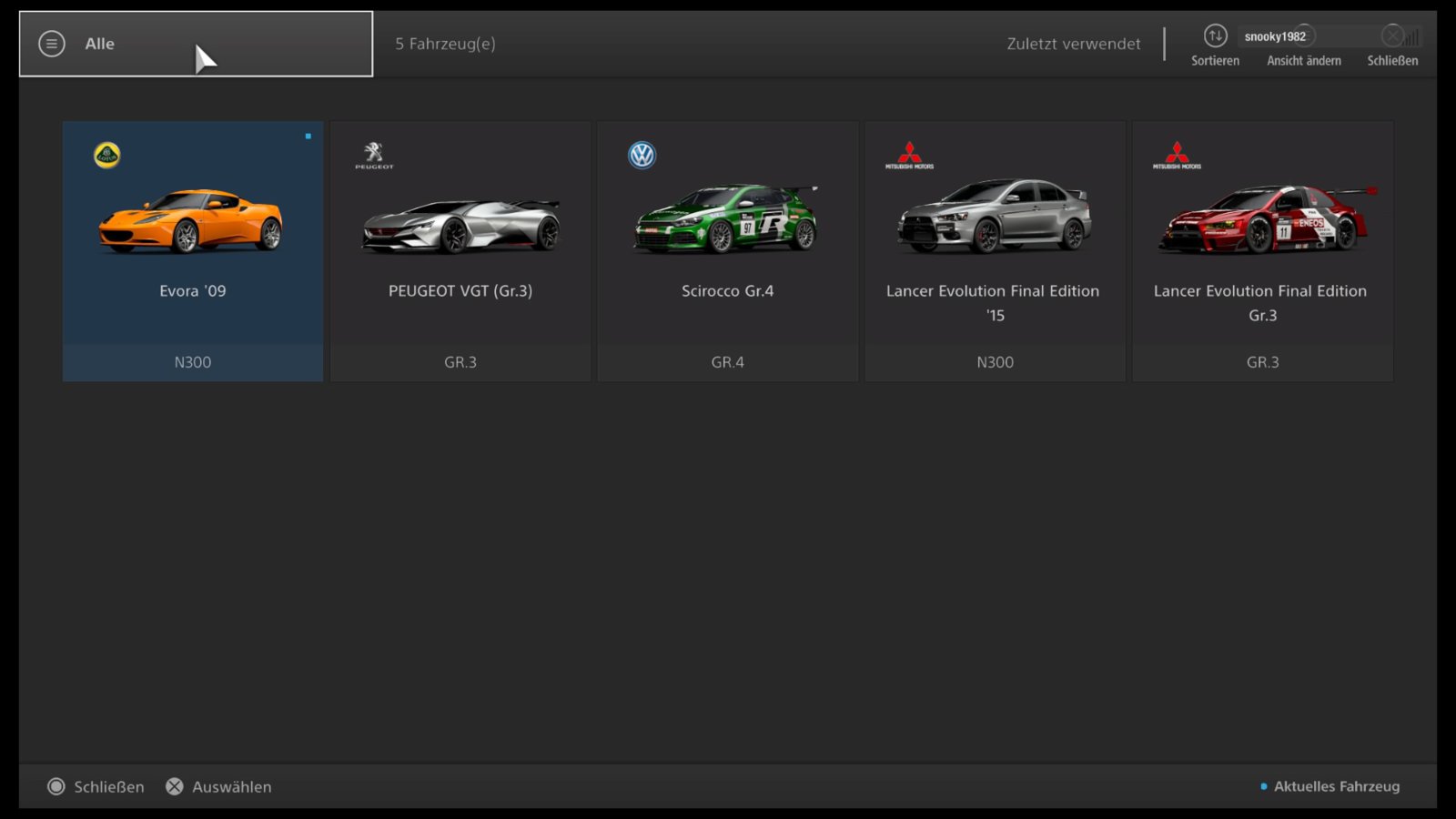Select the orange Evora '09 car image
Viewport: 1456px width, 819px height.
click(x=191, y=220)
